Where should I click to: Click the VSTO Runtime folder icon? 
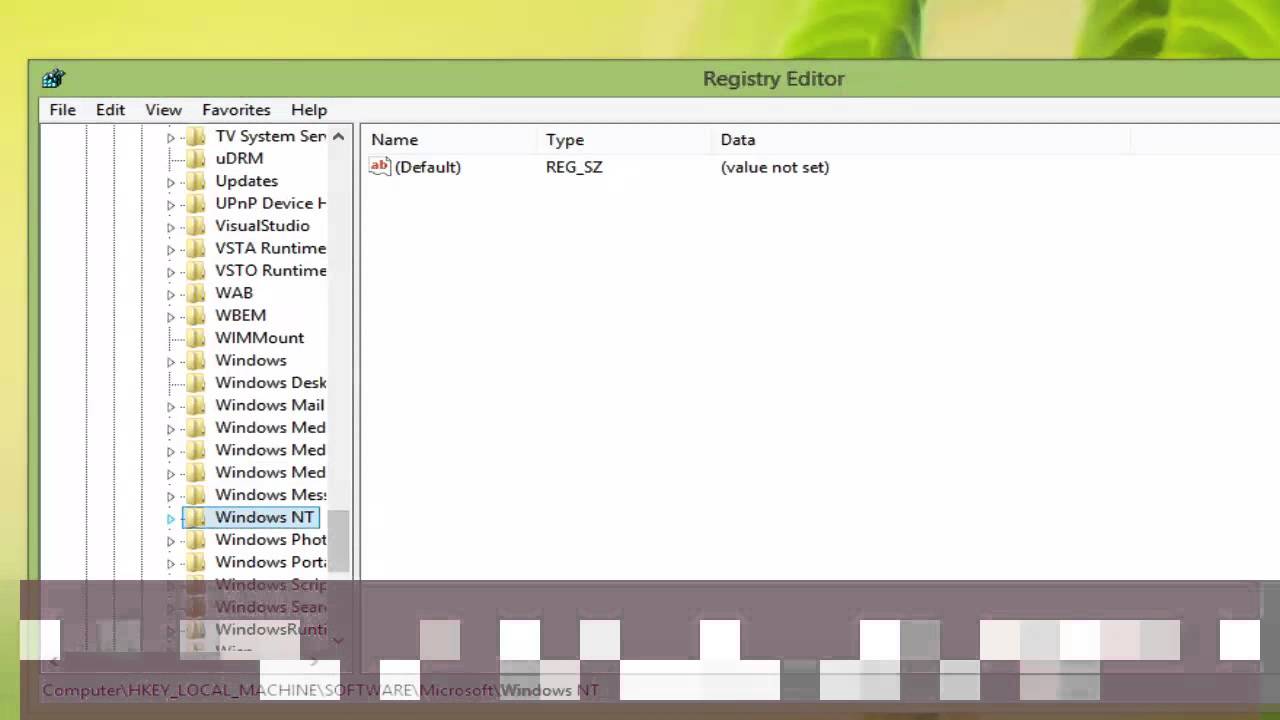pyautogui.click(x=196, y=270)
